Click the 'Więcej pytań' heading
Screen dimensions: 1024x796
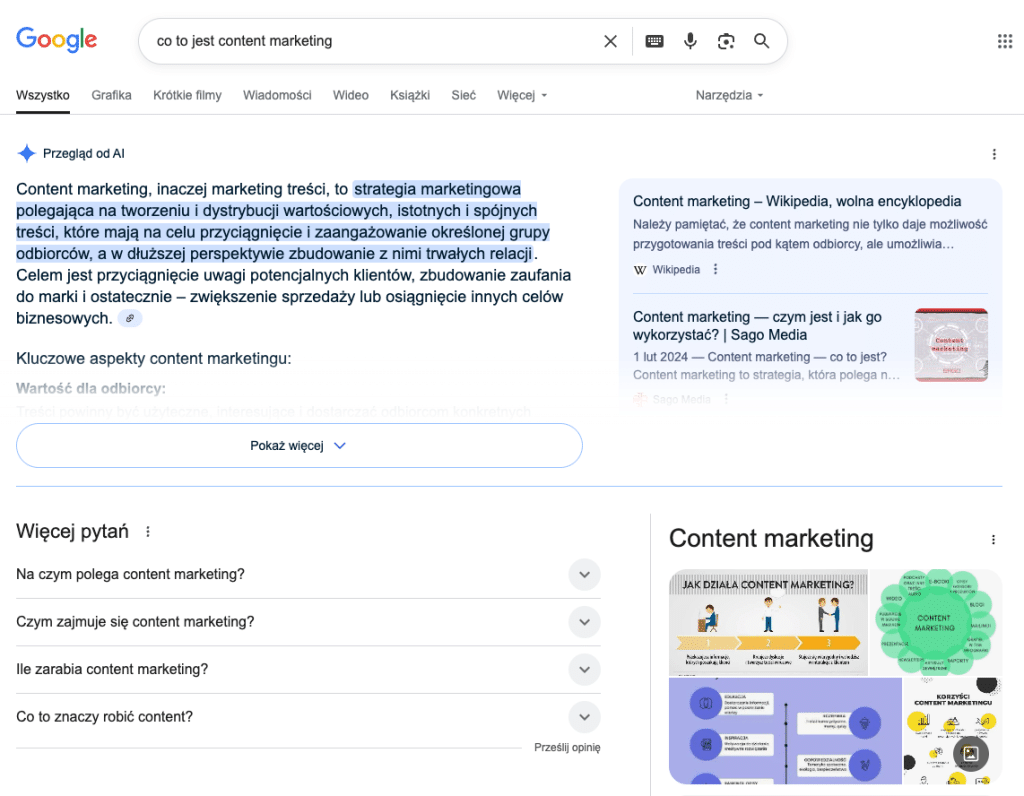click(72, 532)
